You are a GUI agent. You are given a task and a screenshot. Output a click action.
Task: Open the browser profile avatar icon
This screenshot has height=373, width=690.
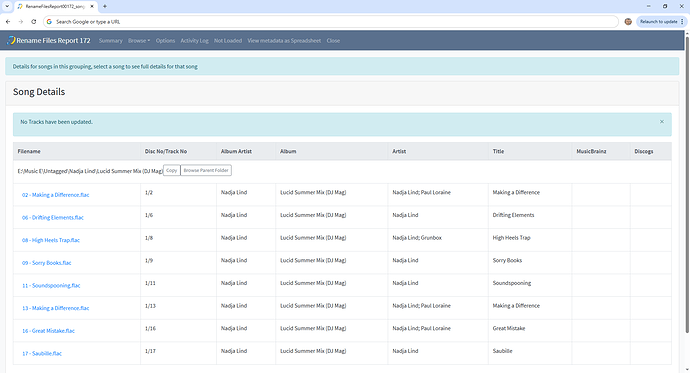pos(628,22)
